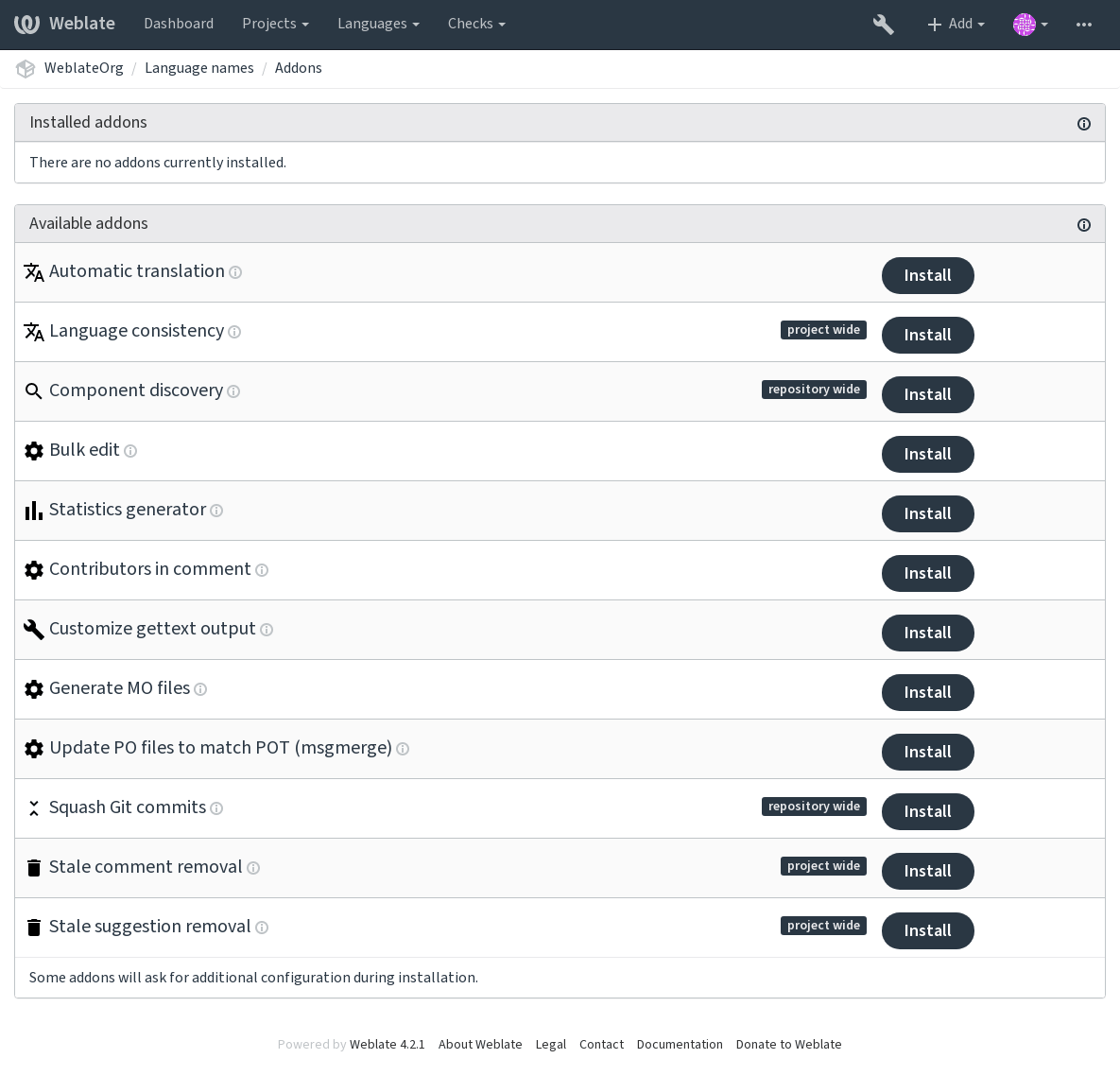Open WeblateOrg breadcrumb link
Screen dimensions: 1120x1076
[83, 68]
